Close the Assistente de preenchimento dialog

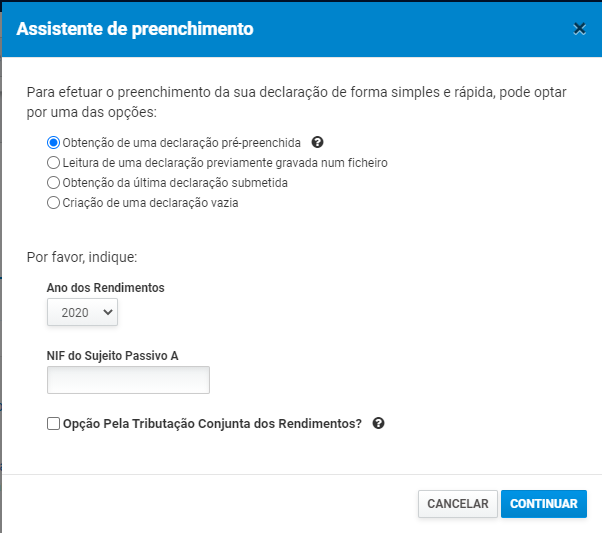579,29
